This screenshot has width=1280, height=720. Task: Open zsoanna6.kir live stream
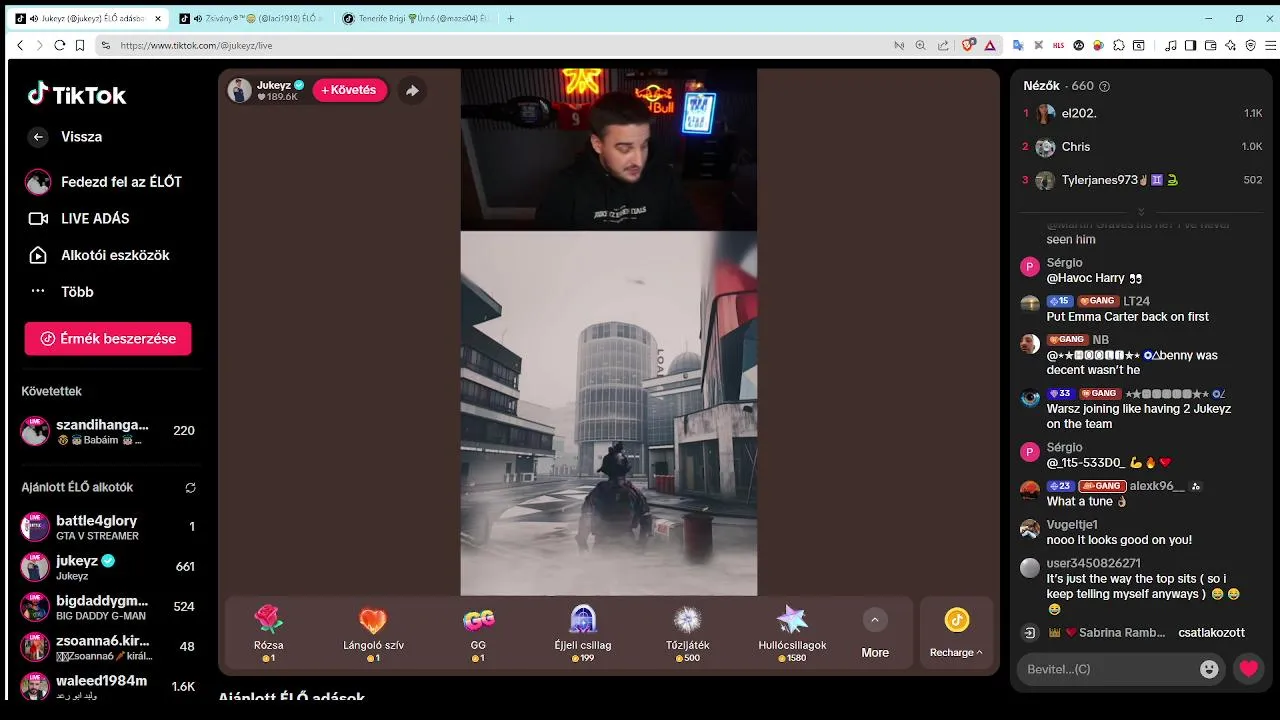pos(108,647)
